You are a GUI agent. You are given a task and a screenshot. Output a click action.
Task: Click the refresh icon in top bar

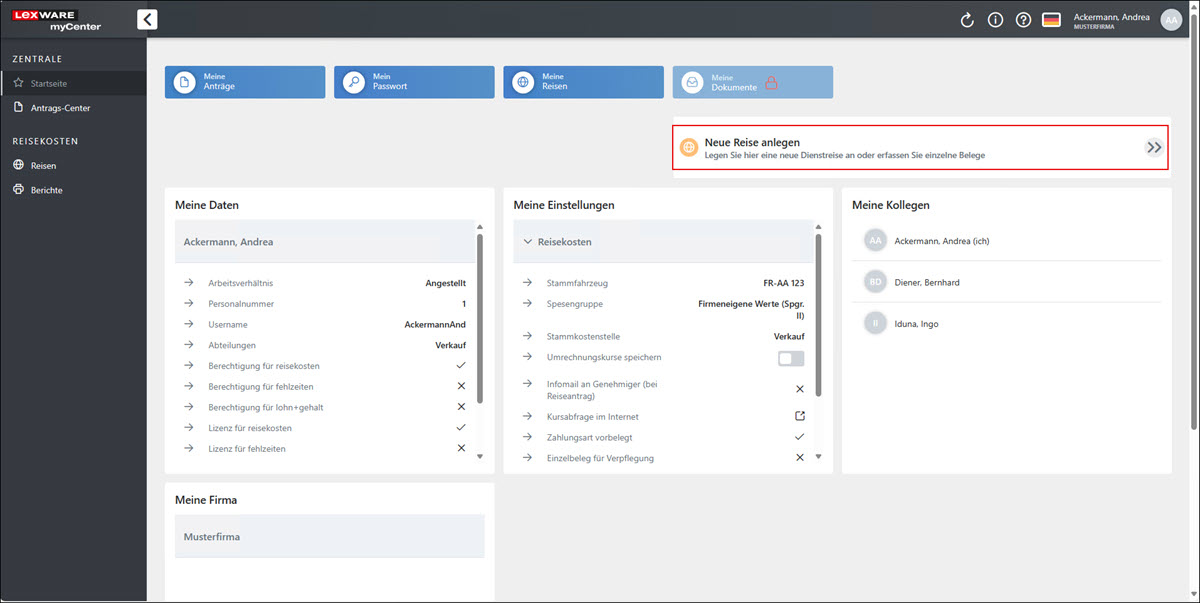pos(967,20)
